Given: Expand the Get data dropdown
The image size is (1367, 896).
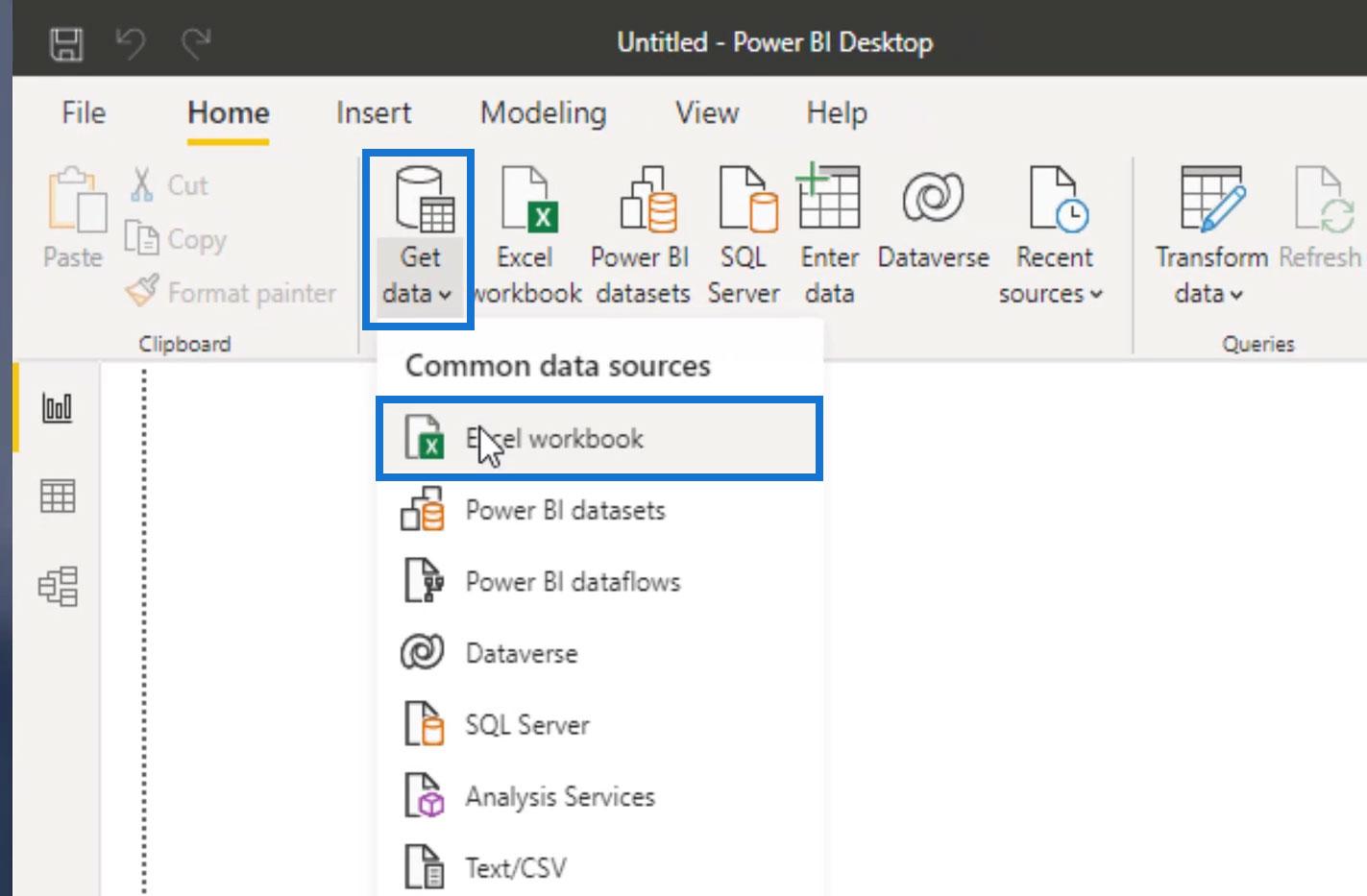Looking at the screenshot, I should coord(418,237).
